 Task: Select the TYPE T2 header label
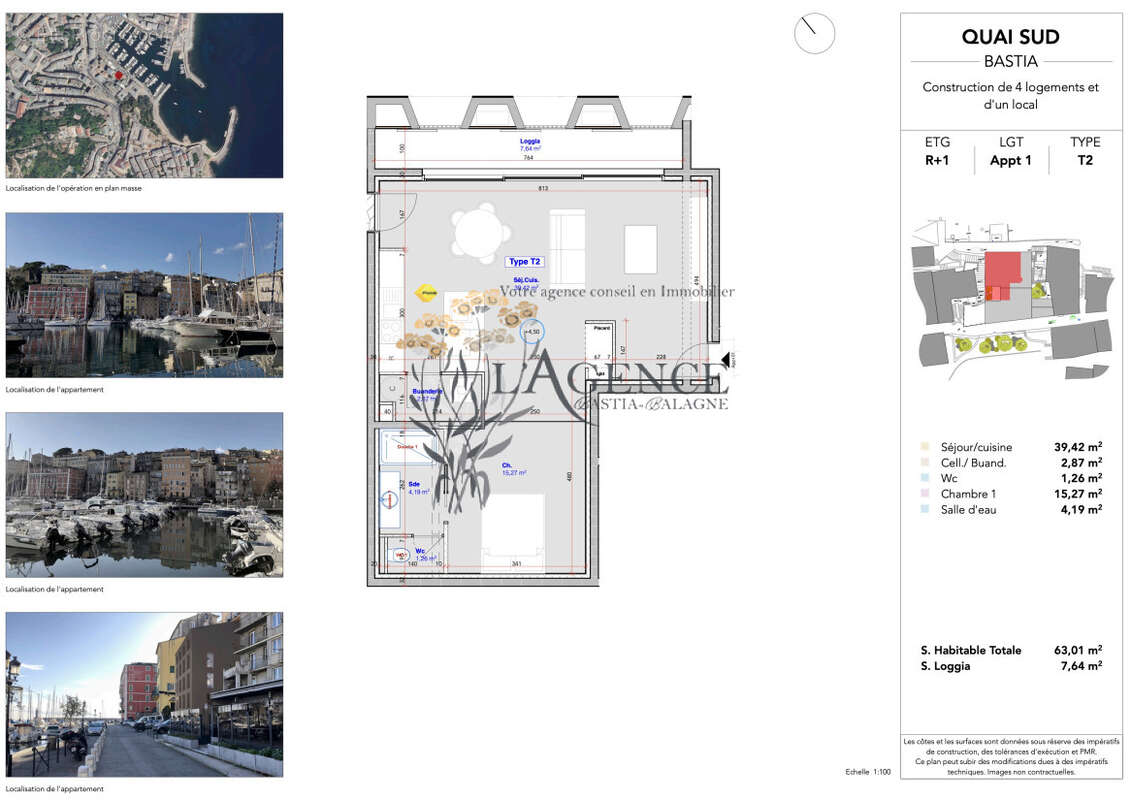click(1084, 151)
